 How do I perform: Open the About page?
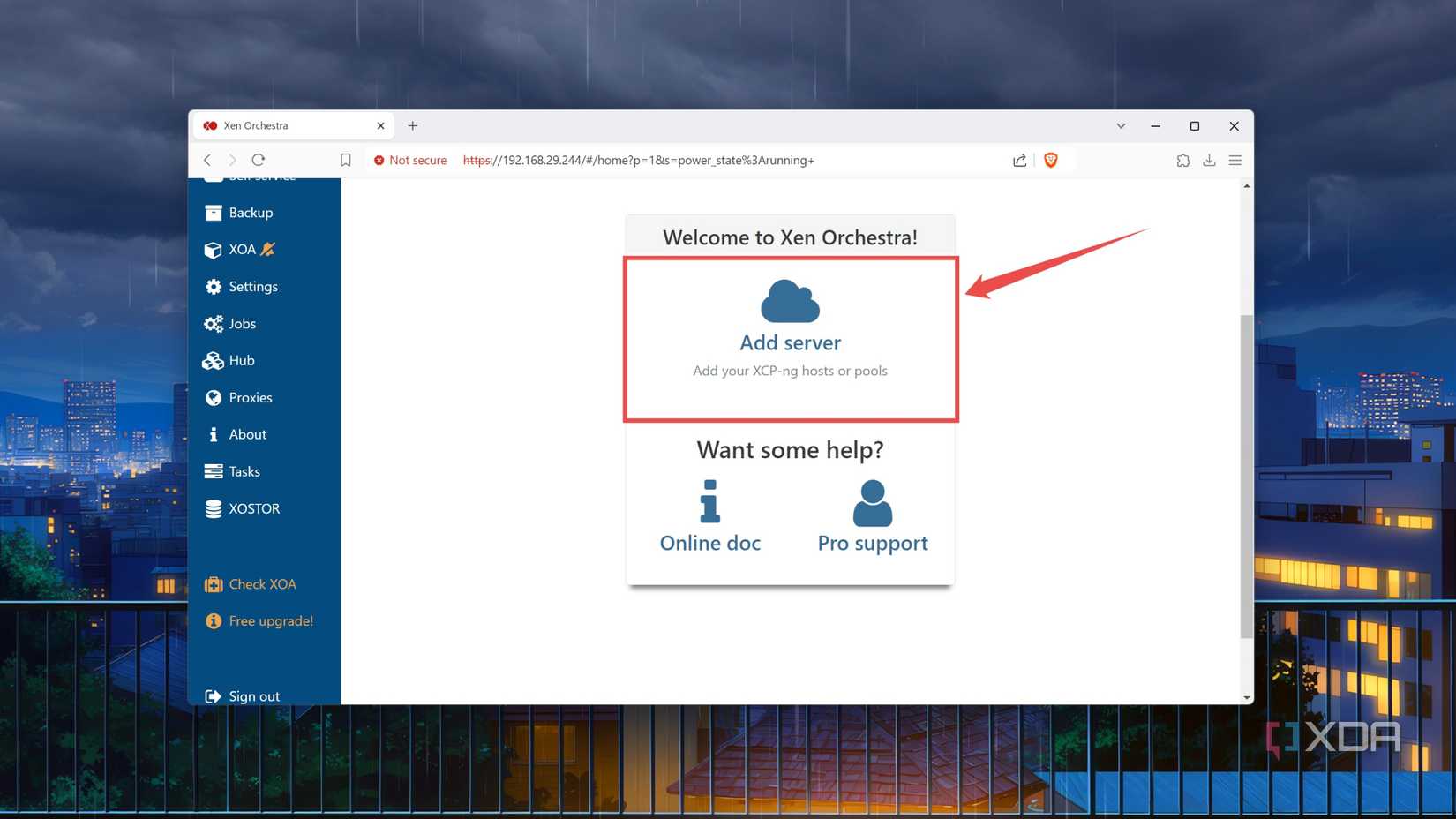click(x=247, y=434)
